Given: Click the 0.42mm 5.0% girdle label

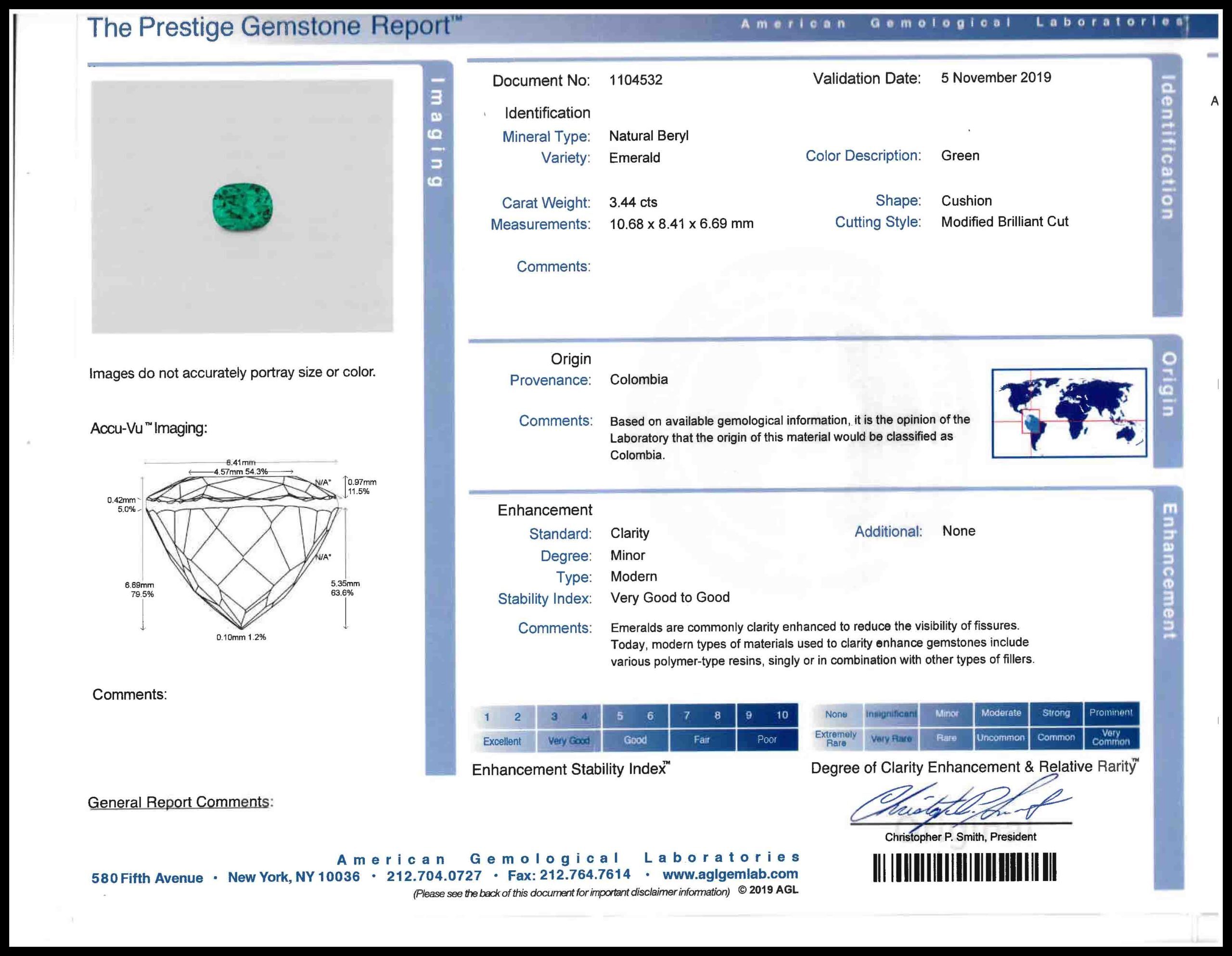Looking at the screenshot, I should (122, 504).
